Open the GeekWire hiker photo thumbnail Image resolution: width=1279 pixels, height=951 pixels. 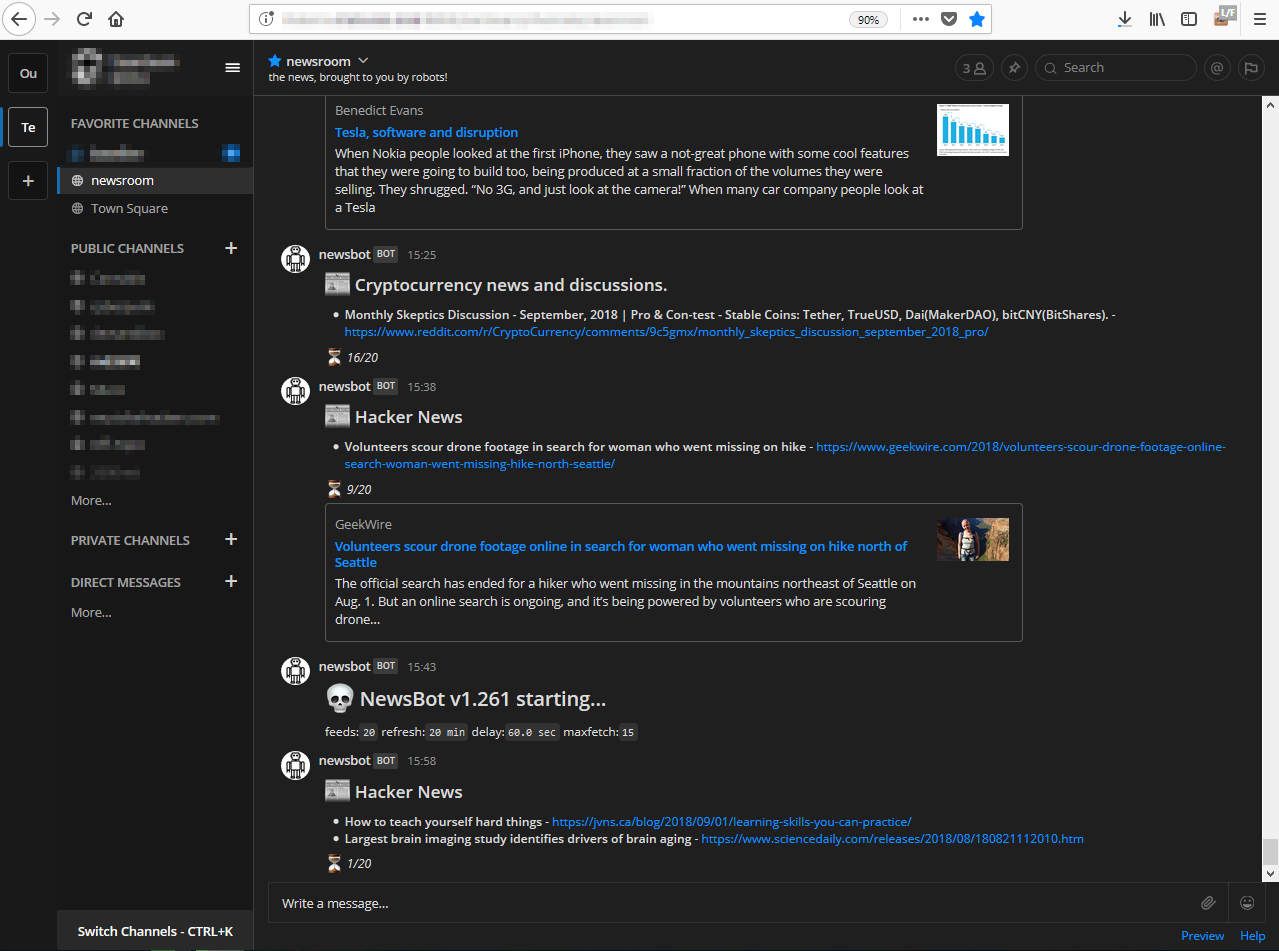click(x=972, y=539)
